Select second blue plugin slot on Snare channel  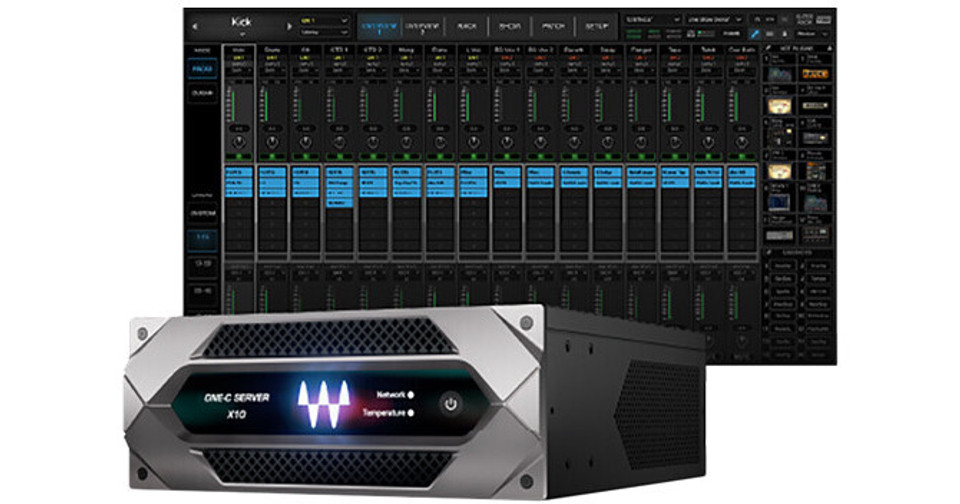(x=272, y=182)
